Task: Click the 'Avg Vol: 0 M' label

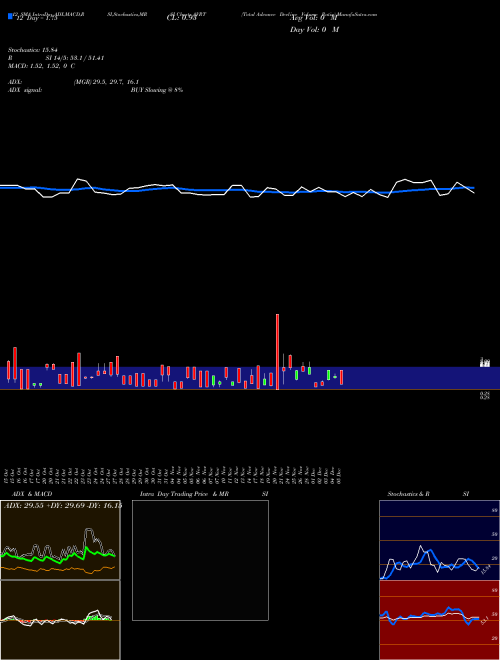Action: pos(314,18)
